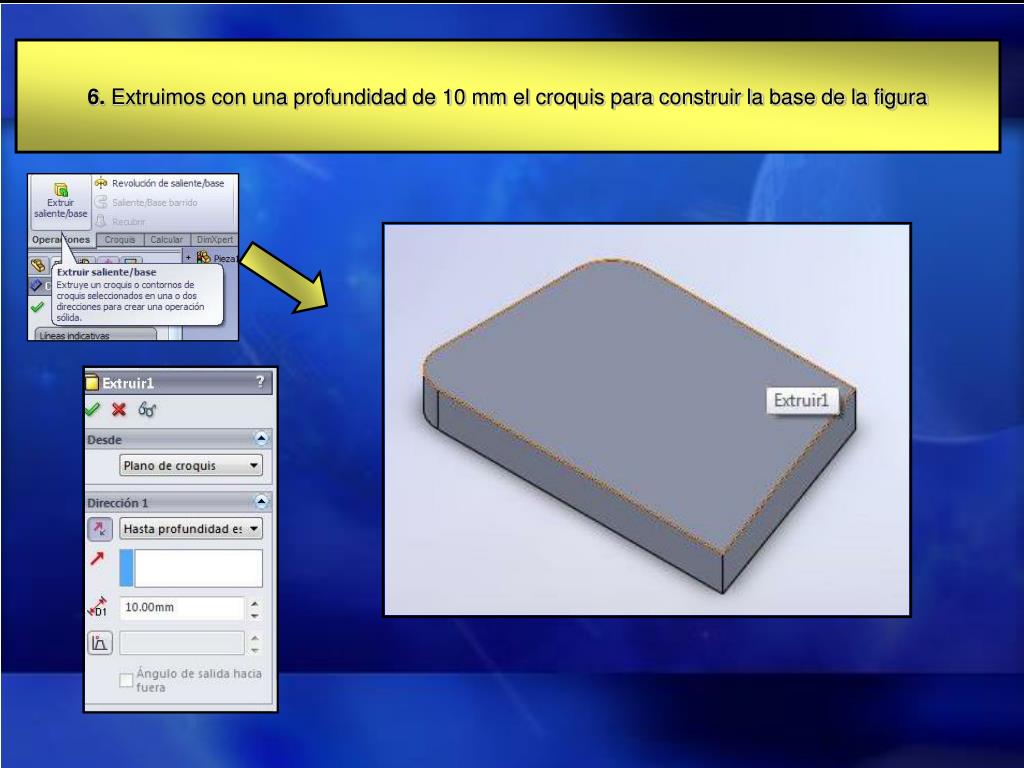Switch to the Operaciones tab
The image size is (1024, 768).
[61, 240]
